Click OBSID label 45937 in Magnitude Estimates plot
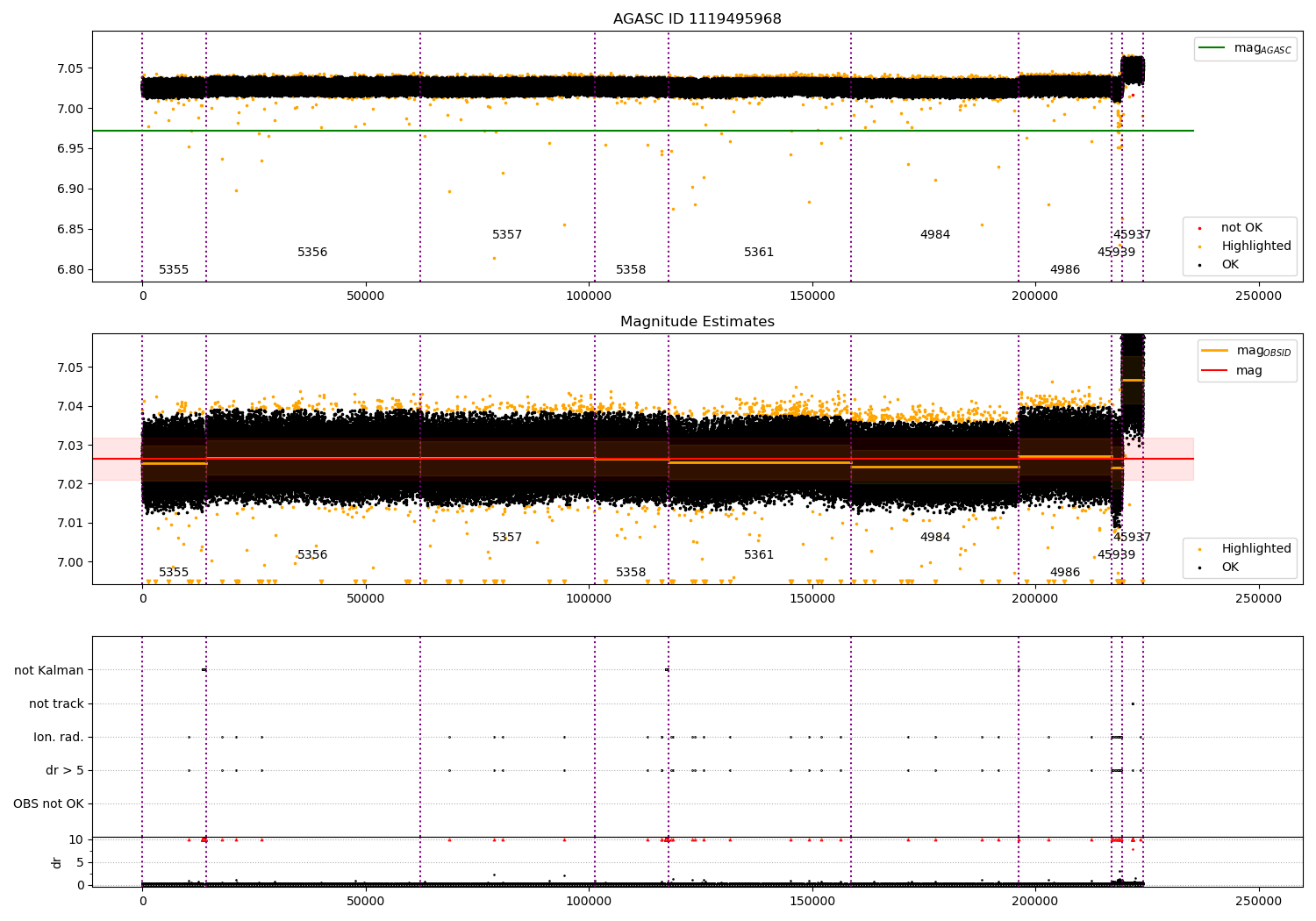 [1132, 538]
